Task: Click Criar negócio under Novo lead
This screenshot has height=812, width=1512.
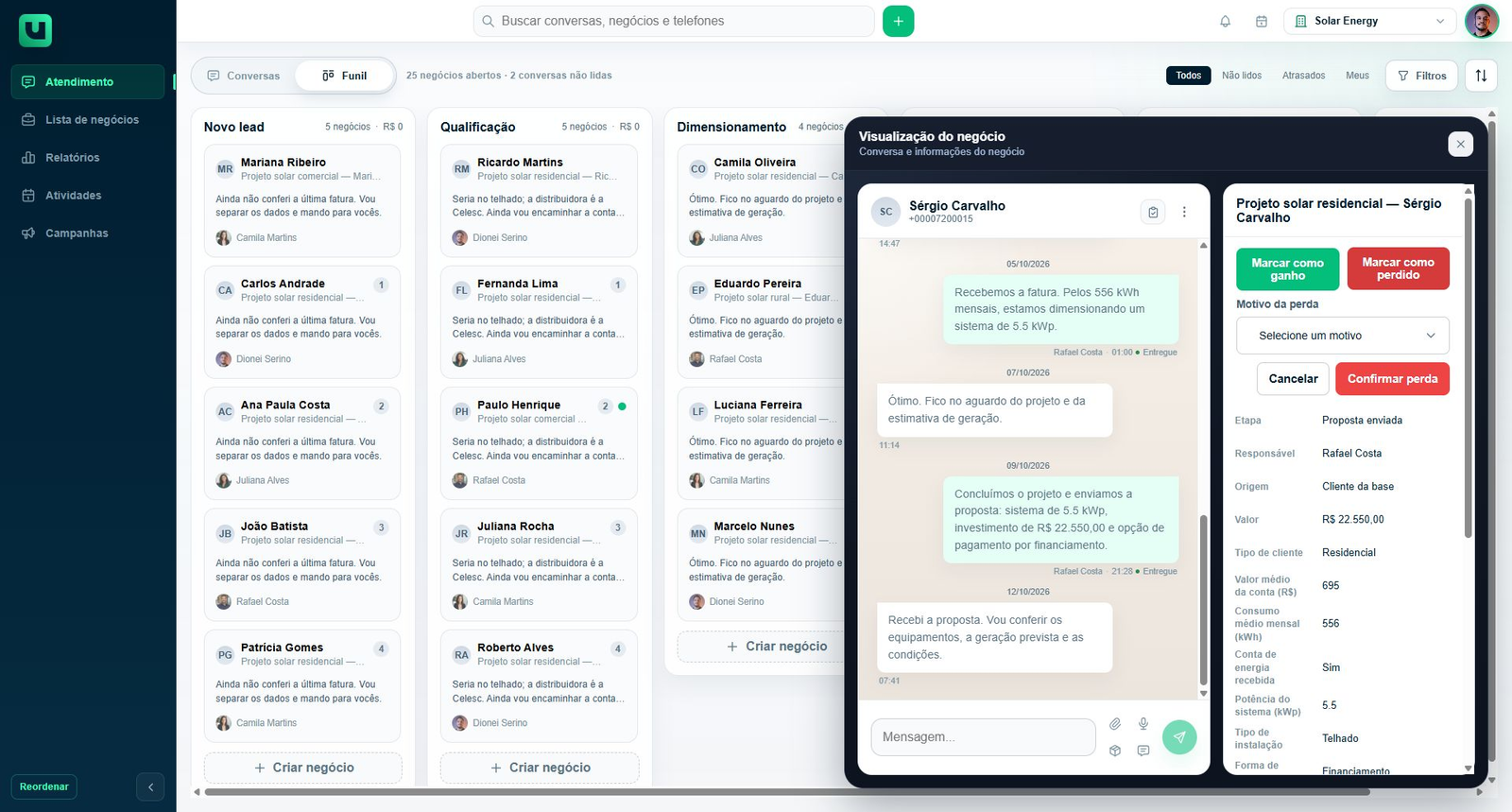Action: click(303, 768)
